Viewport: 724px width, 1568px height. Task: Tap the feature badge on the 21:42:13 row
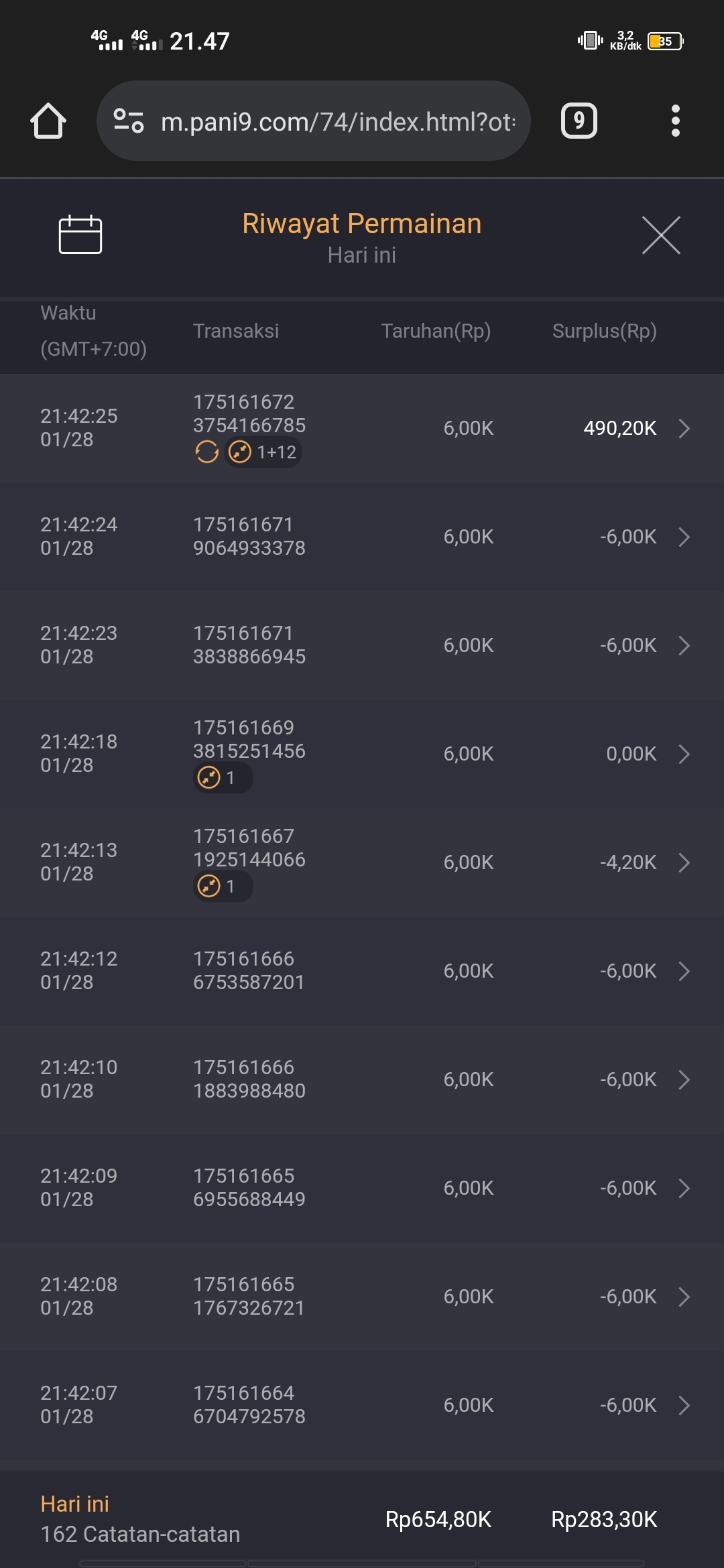click(223, 887)
